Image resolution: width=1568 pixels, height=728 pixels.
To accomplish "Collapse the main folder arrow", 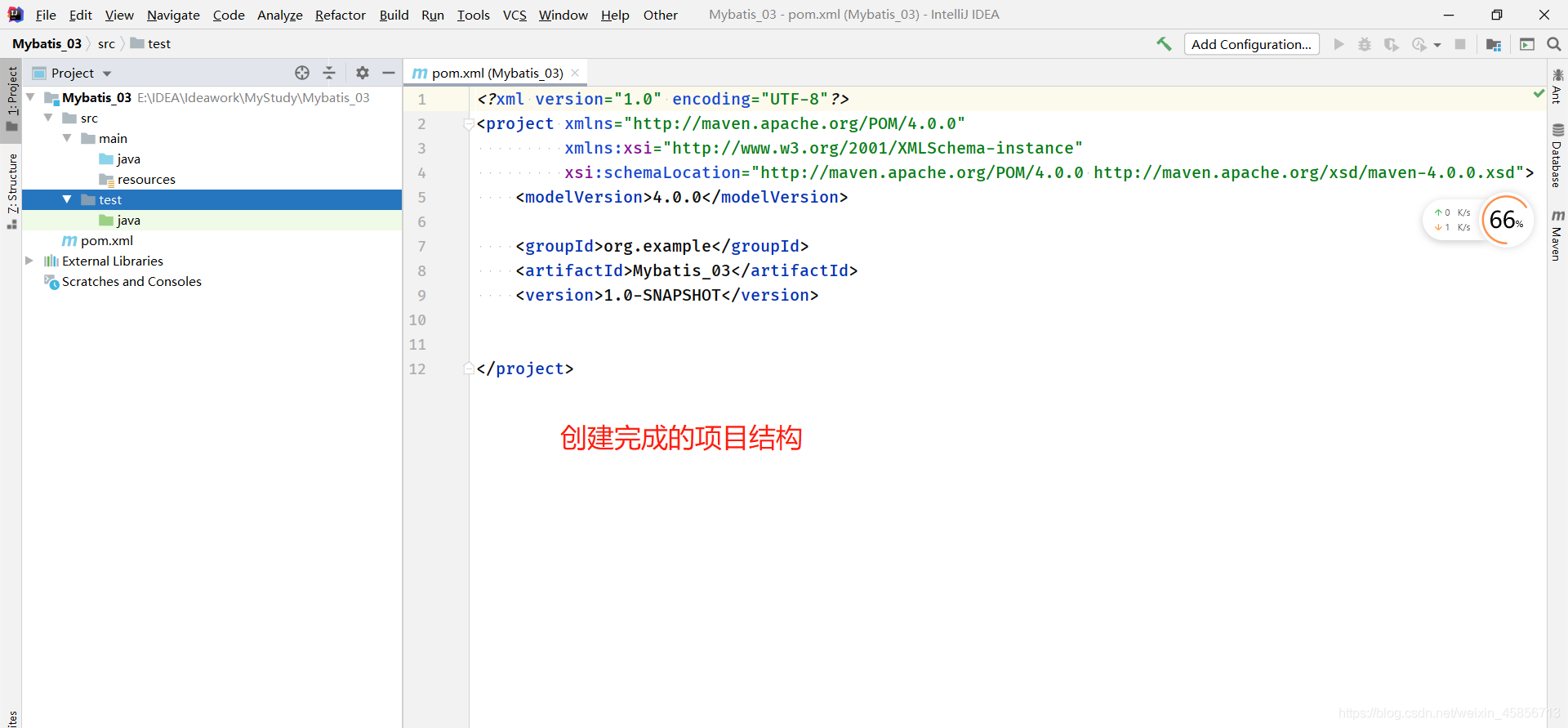I will (67, 138).
